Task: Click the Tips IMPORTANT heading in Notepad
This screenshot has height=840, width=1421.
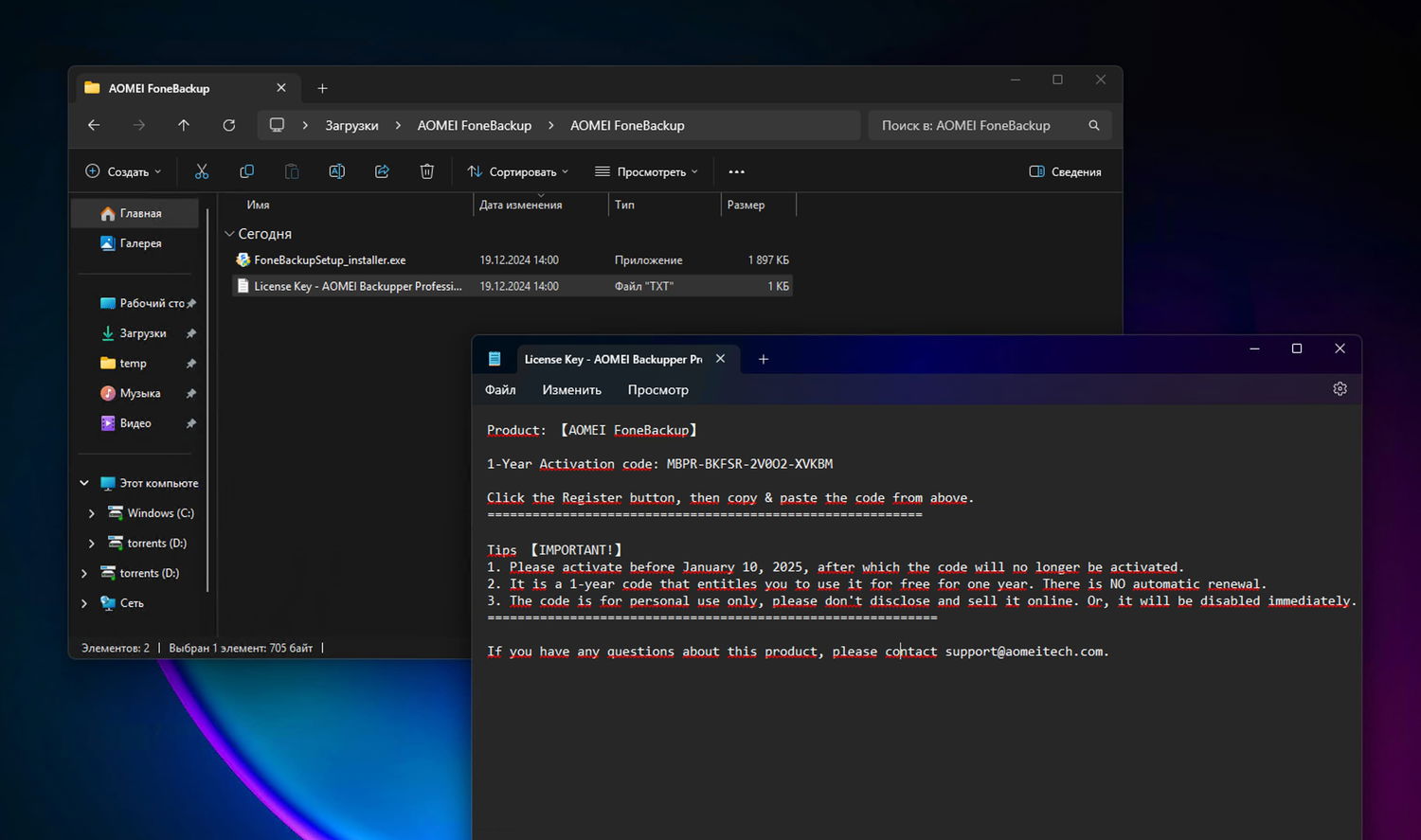Action: coord(554,550)
